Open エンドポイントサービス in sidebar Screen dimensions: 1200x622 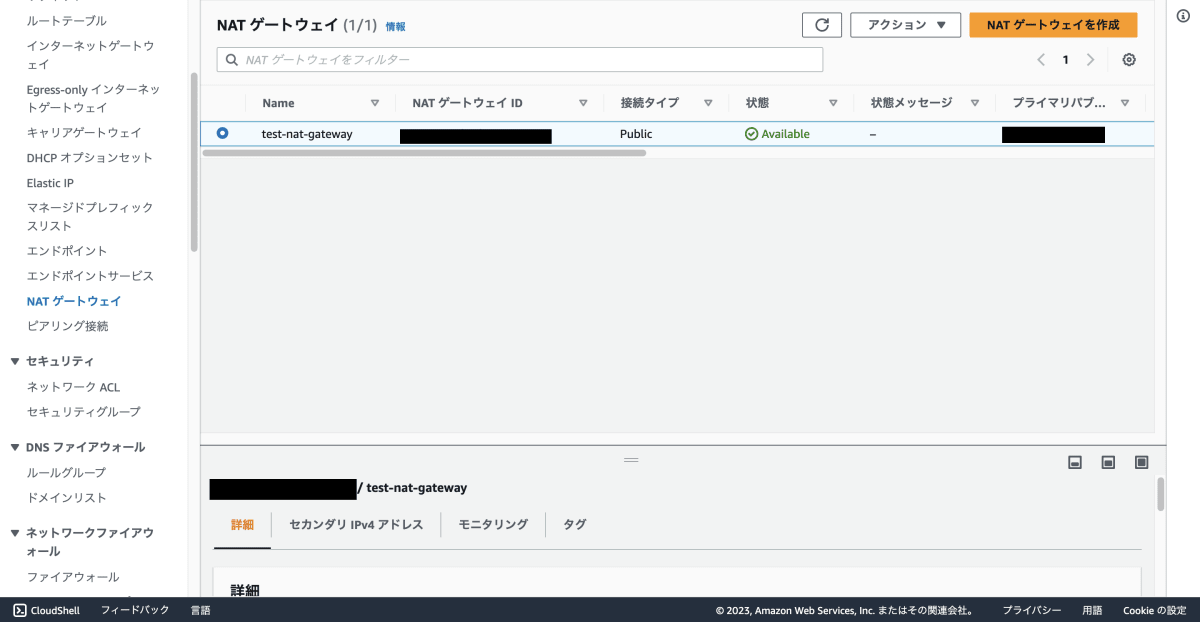pos(90,276)
